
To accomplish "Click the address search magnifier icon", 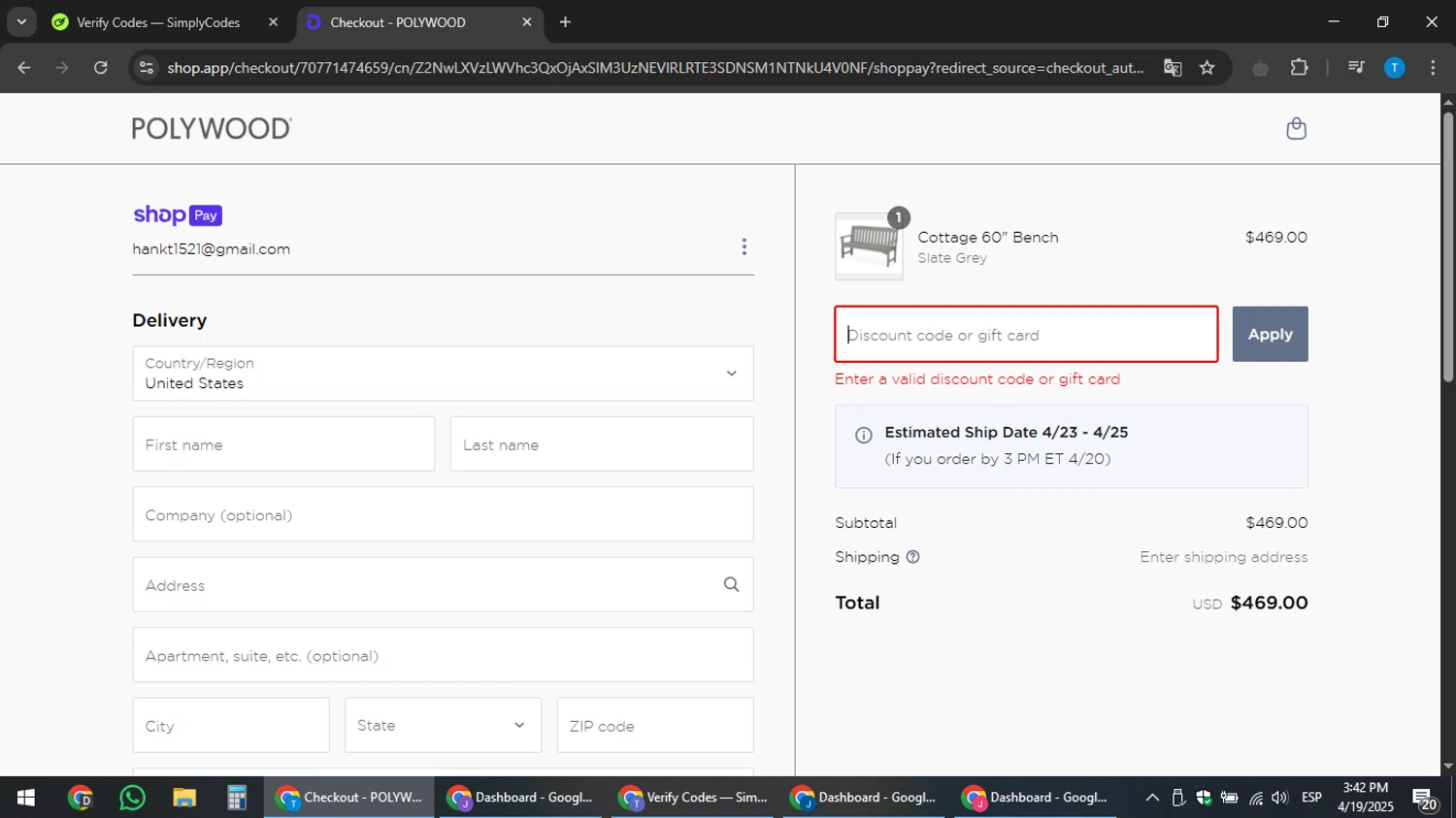I will (731, 584).
